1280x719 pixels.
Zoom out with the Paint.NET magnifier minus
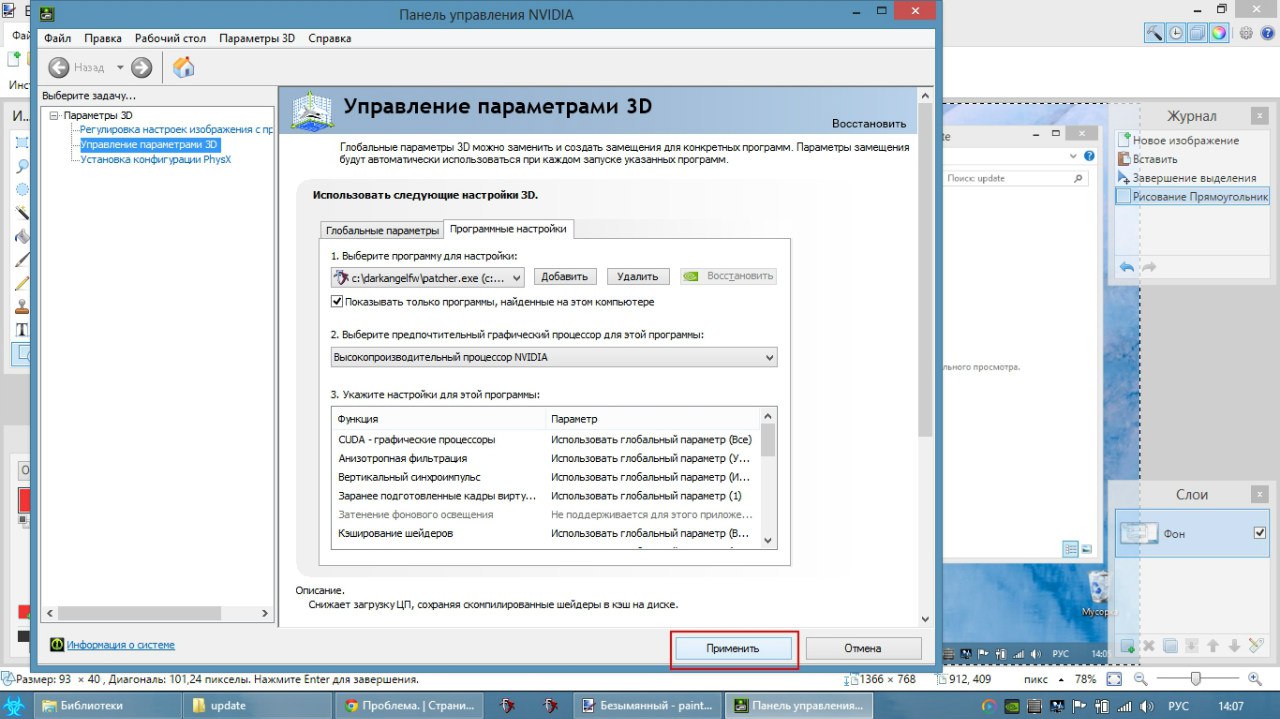(x=1141, y=679)
